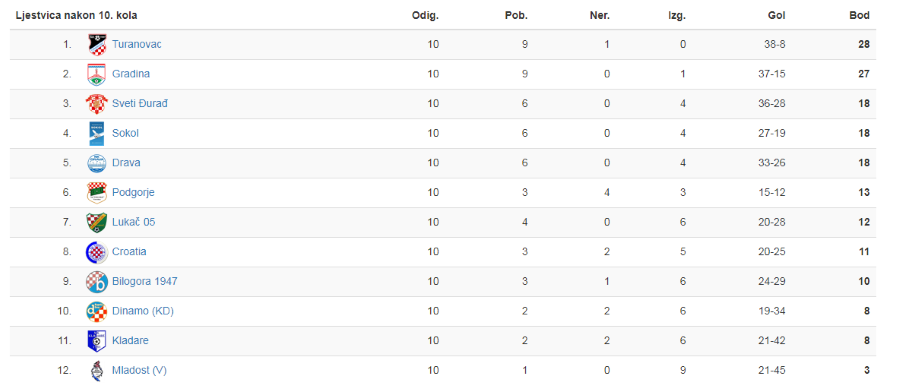900x386 pixels.
Task: Click the Podgorje club crest
Action: coord(96,192)
